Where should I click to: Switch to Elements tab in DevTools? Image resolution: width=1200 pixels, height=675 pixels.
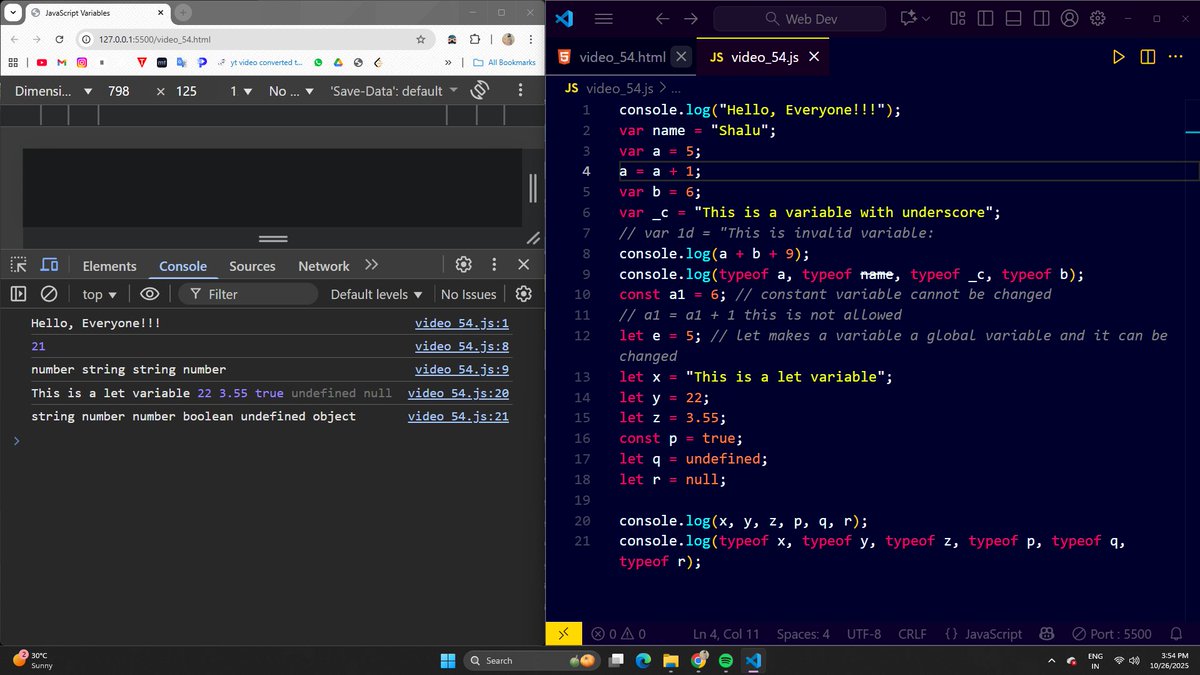[x=110, y=266]
